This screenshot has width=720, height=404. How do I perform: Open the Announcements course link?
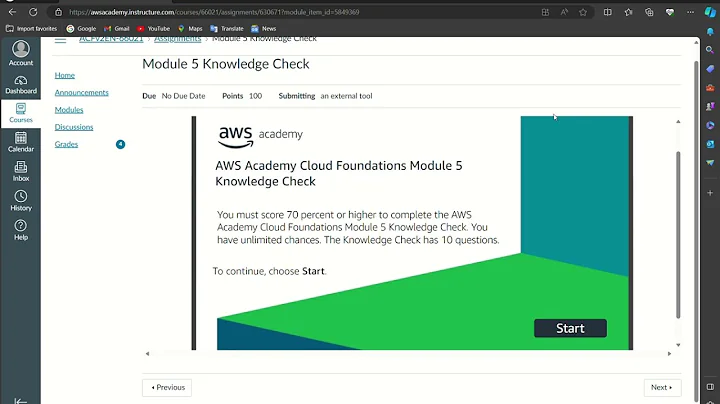(82, 92)
